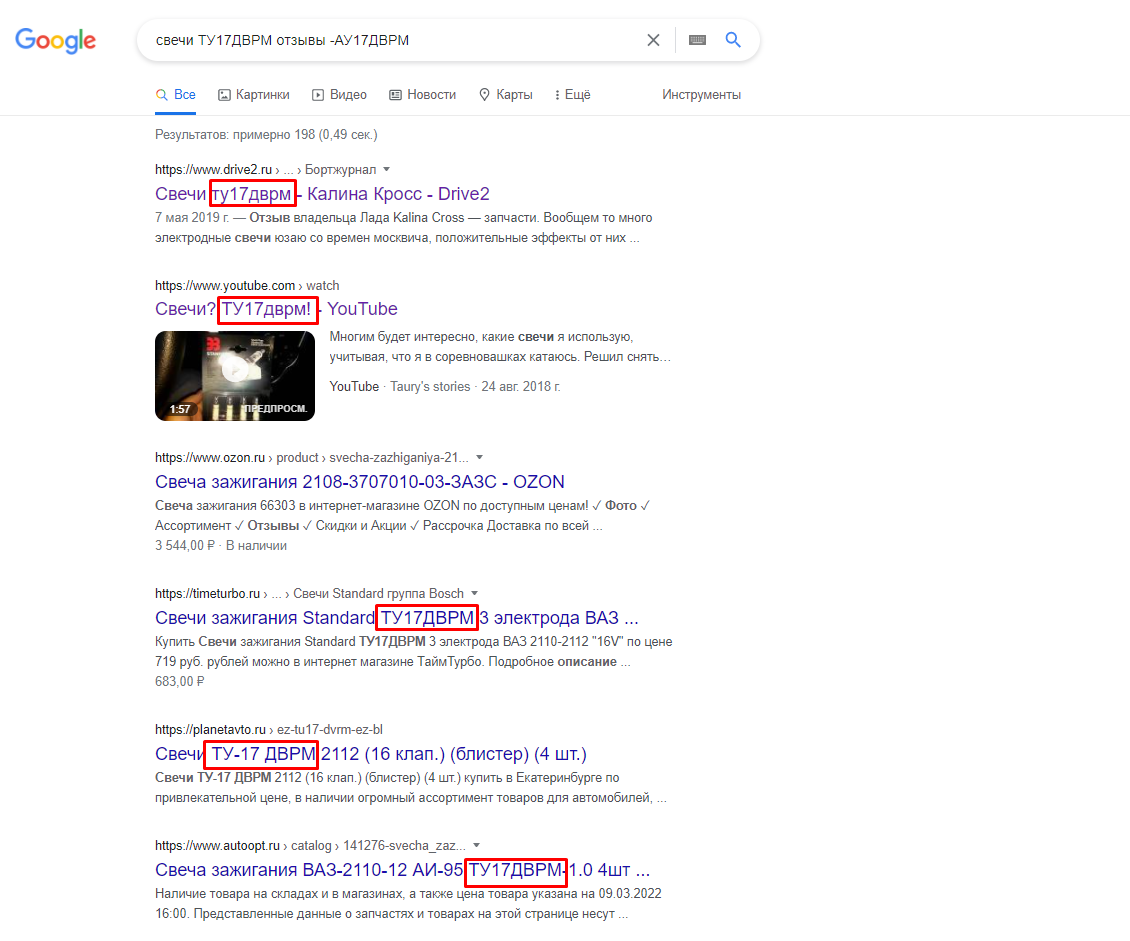Open the OZON Свеча зажигания result
The height and width of the screenshot is (941, 1130).
point(360,482)
